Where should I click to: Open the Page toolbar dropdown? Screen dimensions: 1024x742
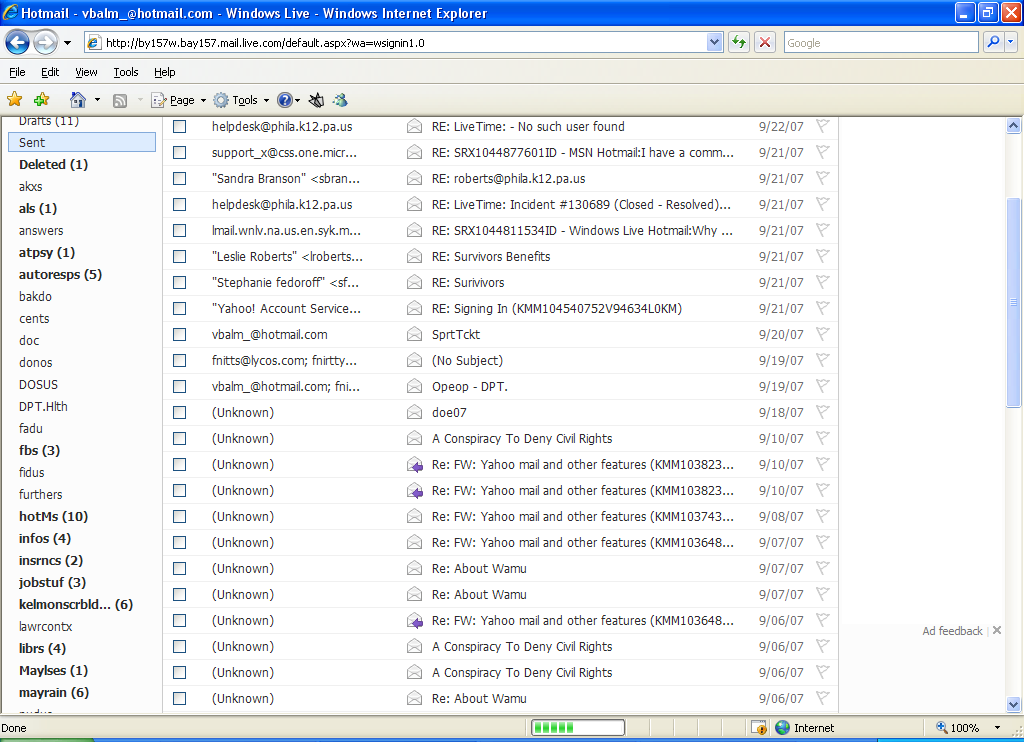click(203, 100)
